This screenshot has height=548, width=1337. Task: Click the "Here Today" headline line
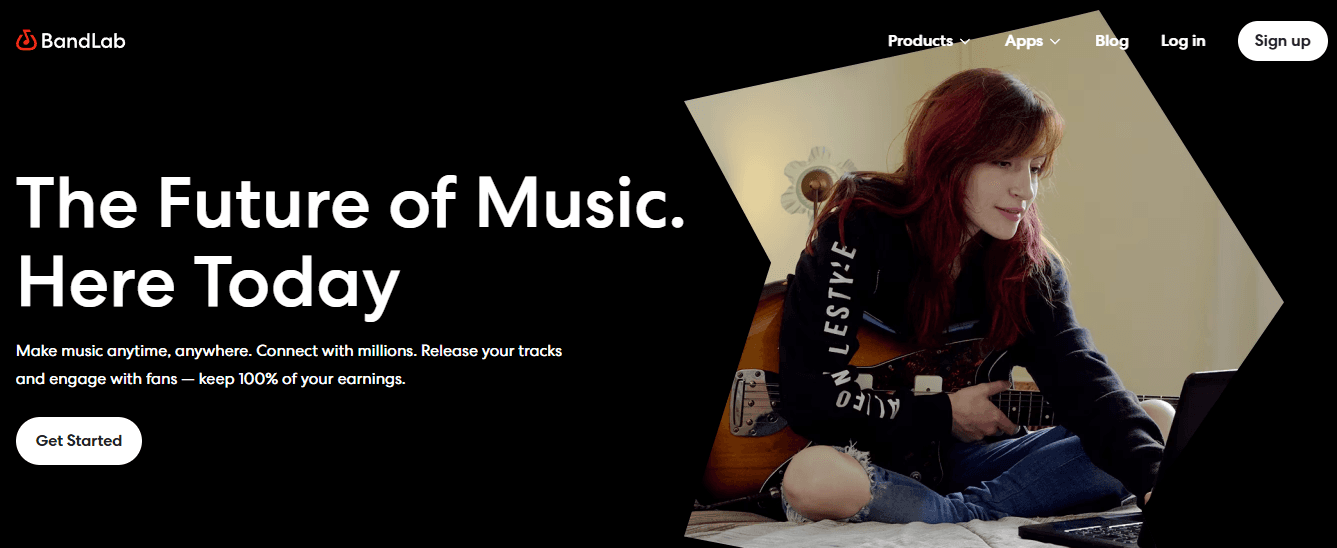click(x=208, y=281)
